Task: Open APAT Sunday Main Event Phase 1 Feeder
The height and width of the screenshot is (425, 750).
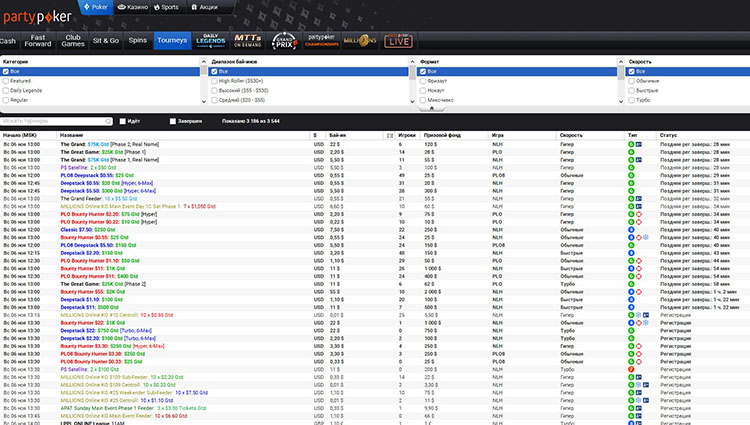Action: 133,408
